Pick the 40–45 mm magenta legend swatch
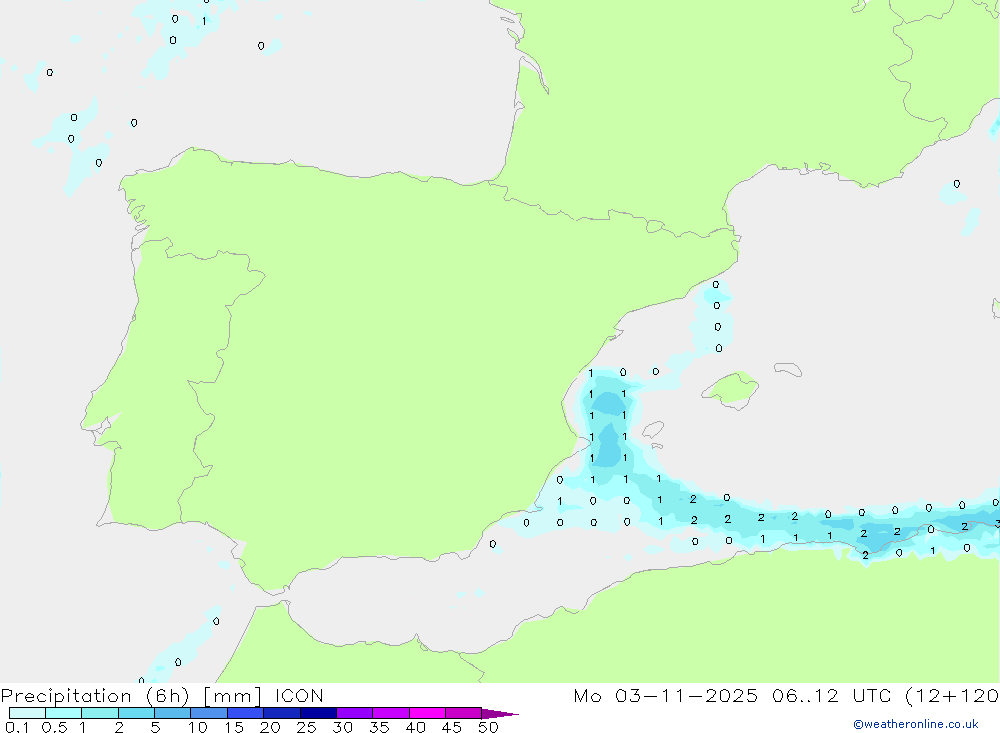This screenshot has height=733, width=1000. point(427,713)
